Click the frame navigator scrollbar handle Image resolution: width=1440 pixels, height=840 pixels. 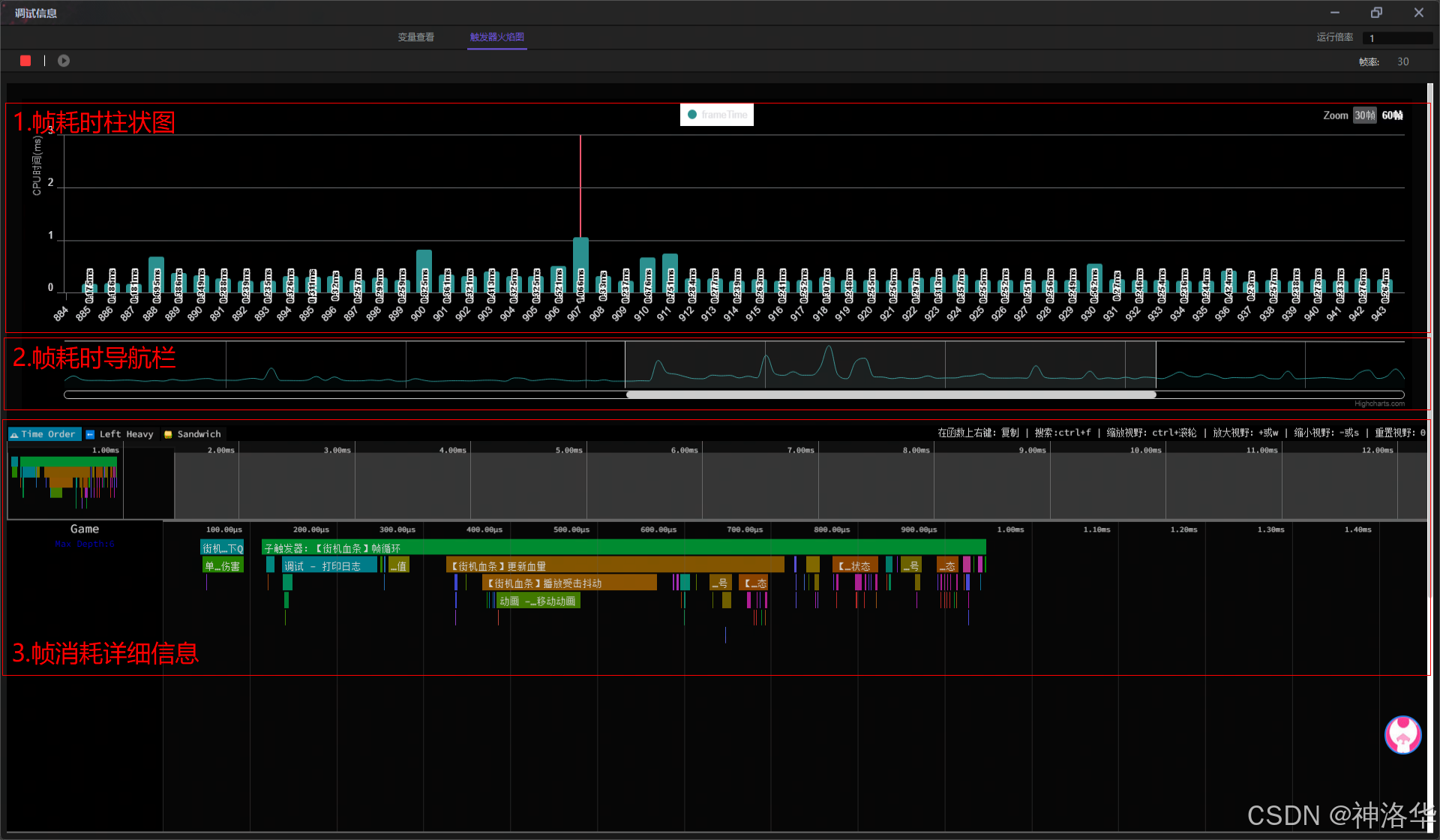tap(890, 394)
